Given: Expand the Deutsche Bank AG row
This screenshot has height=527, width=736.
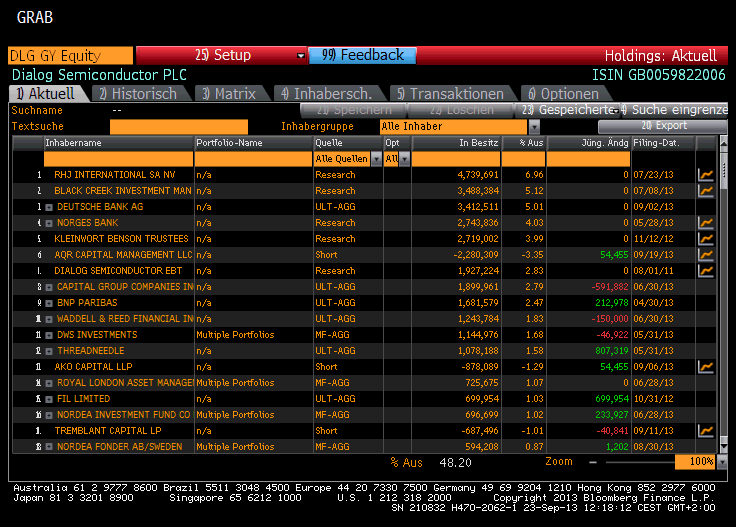Looking at the screenshot, I should (49, 207).
